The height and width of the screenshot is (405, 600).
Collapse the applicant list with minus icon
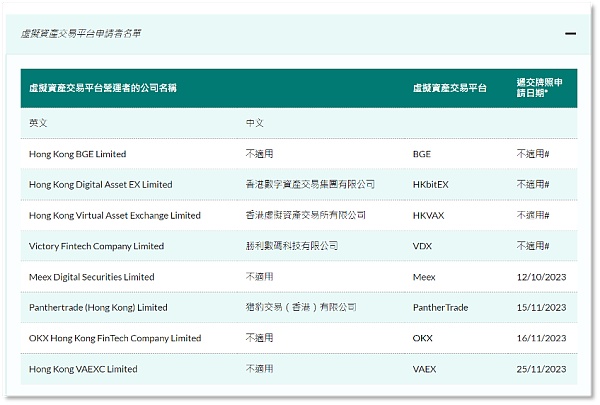tap(570, 33)
